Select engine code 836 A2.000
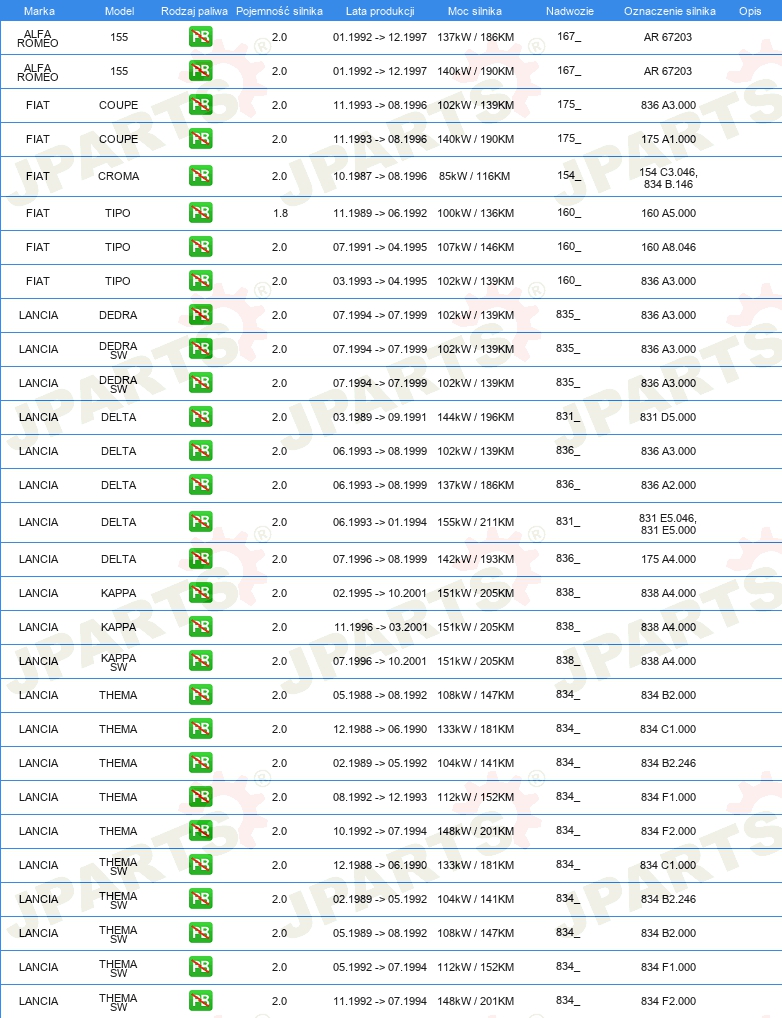Screen dimensions: 782x1018 coord(668,485)
